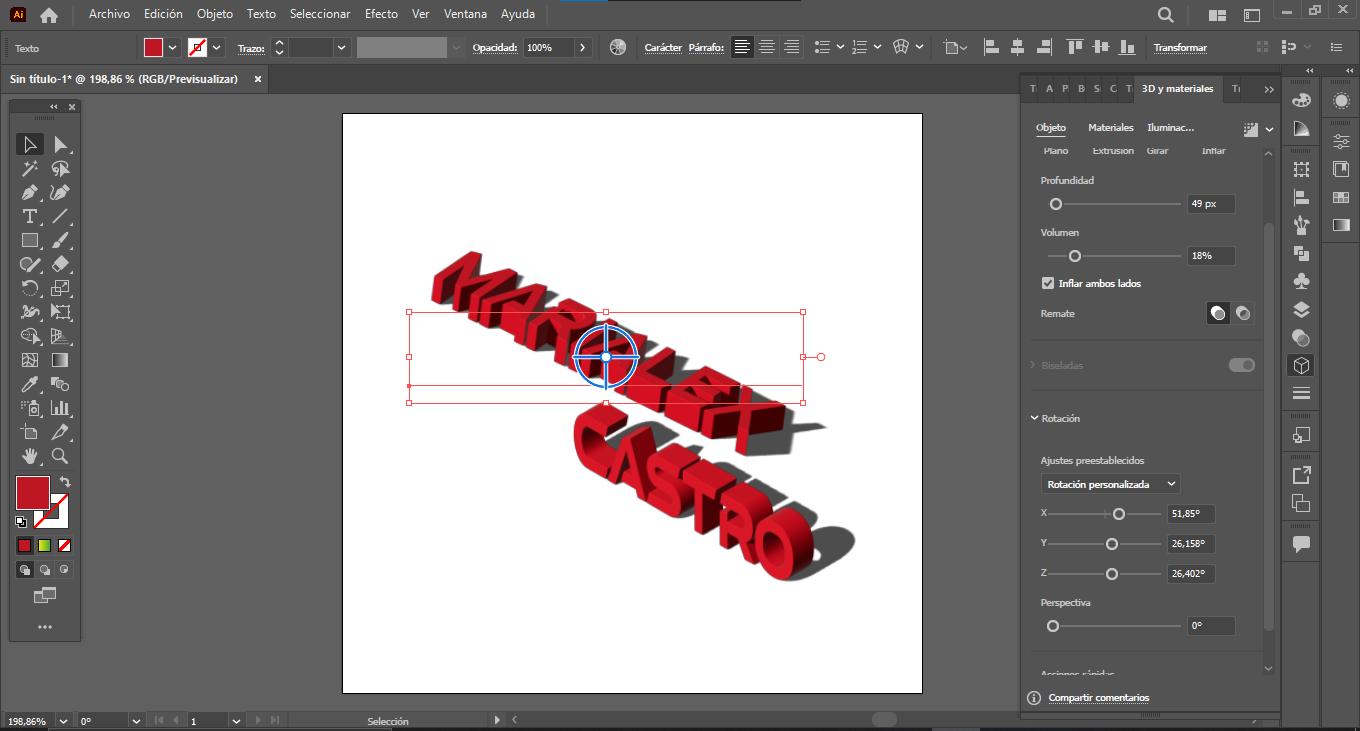Open the Carácter panel link

point(663,48)
